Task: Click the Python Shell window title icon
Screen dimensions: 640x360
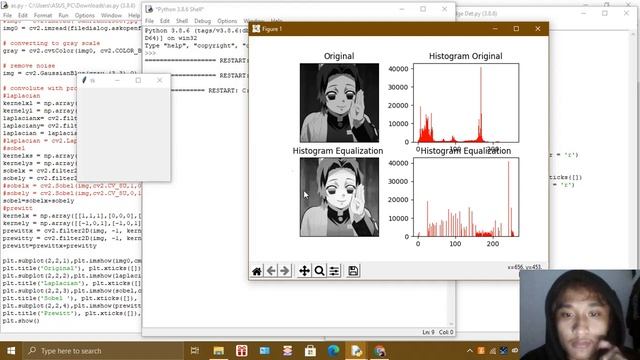Action: click(x=149, y=9)
